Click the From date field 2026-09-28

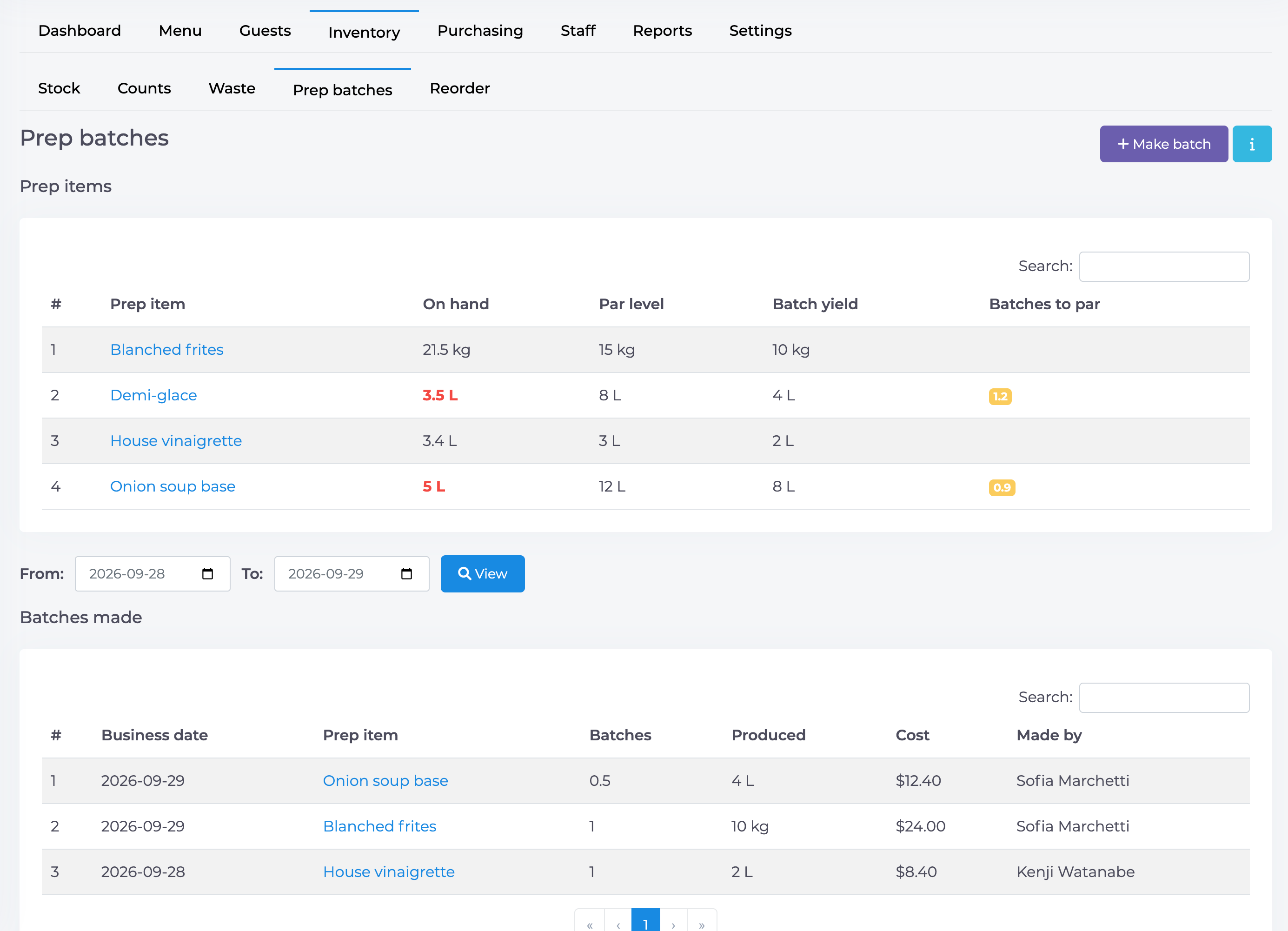(153, 574)
